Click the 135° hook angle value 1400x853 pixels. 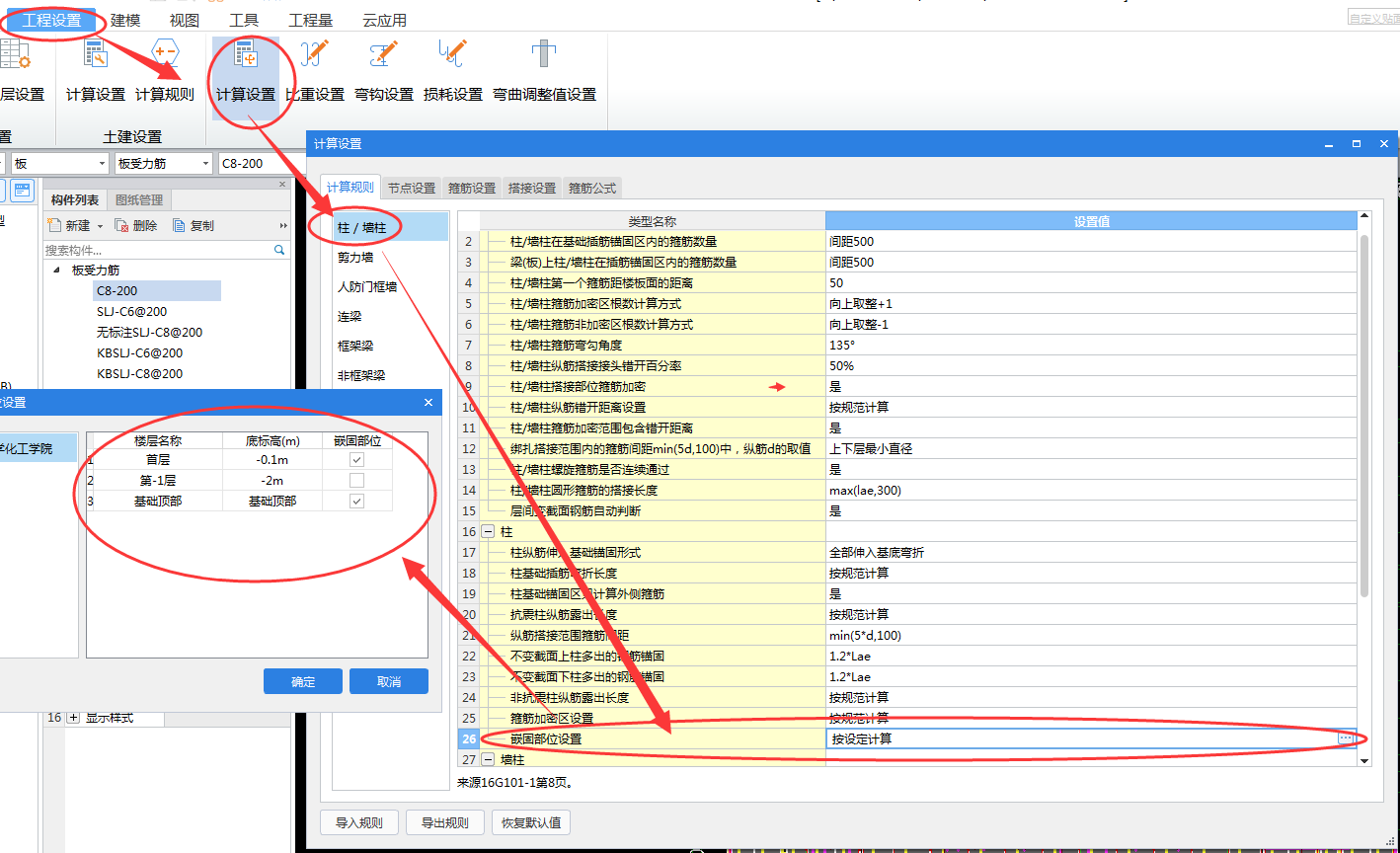1091,345
